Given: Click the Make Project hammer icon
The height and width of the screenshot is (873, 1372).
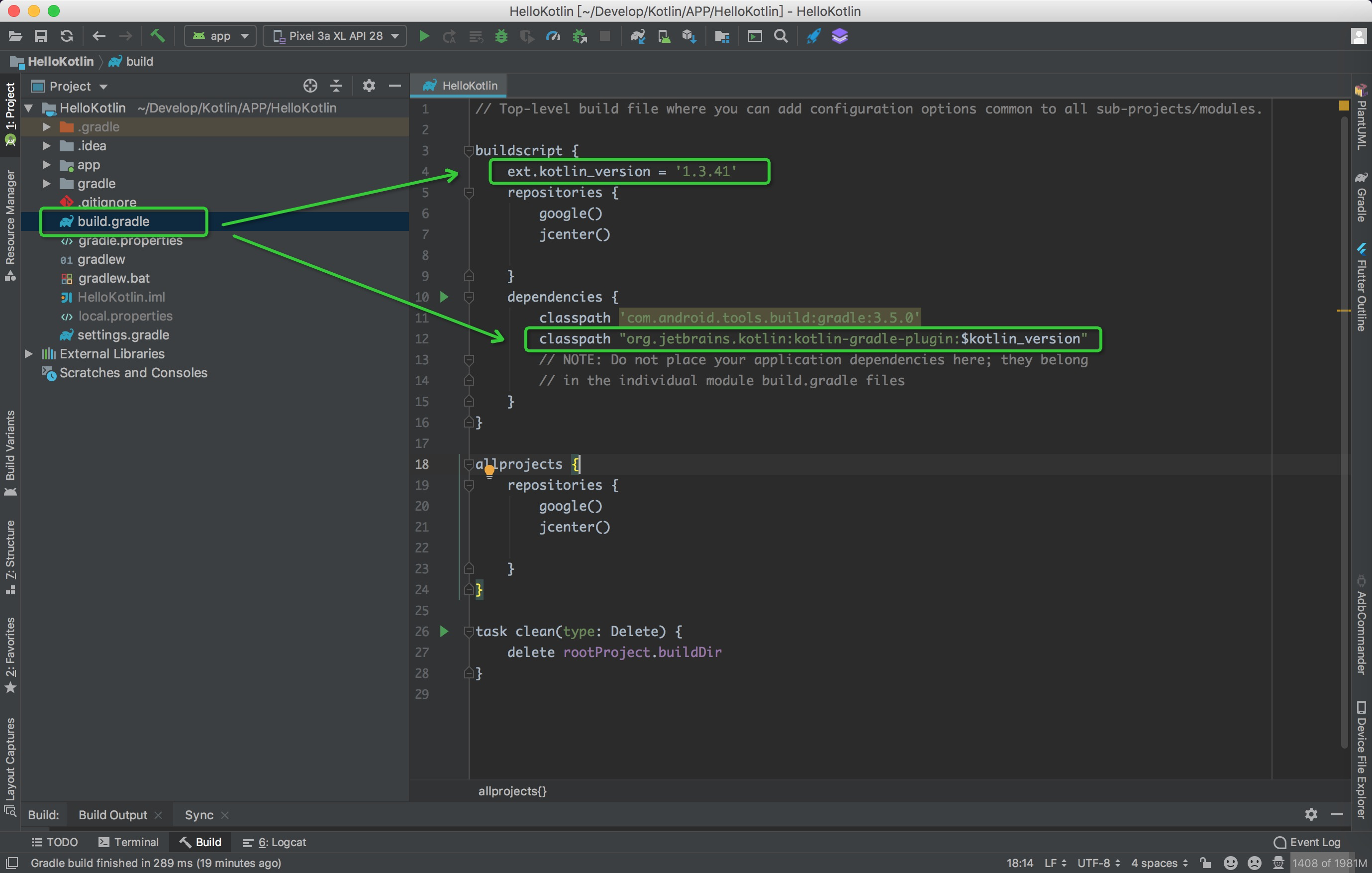Looking at the screenshot, I should [x=158, y=36].
